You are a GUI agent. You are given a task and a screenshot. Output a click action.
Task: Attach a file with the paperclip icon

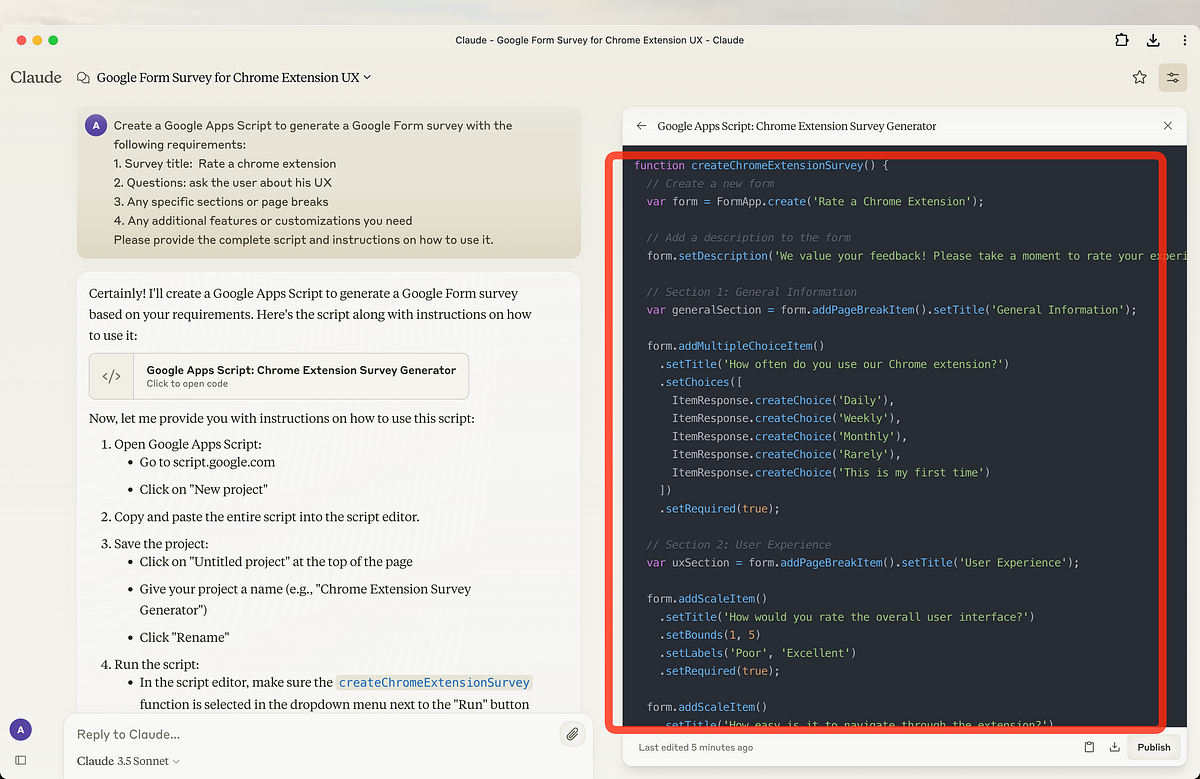(x=572, y=733)
